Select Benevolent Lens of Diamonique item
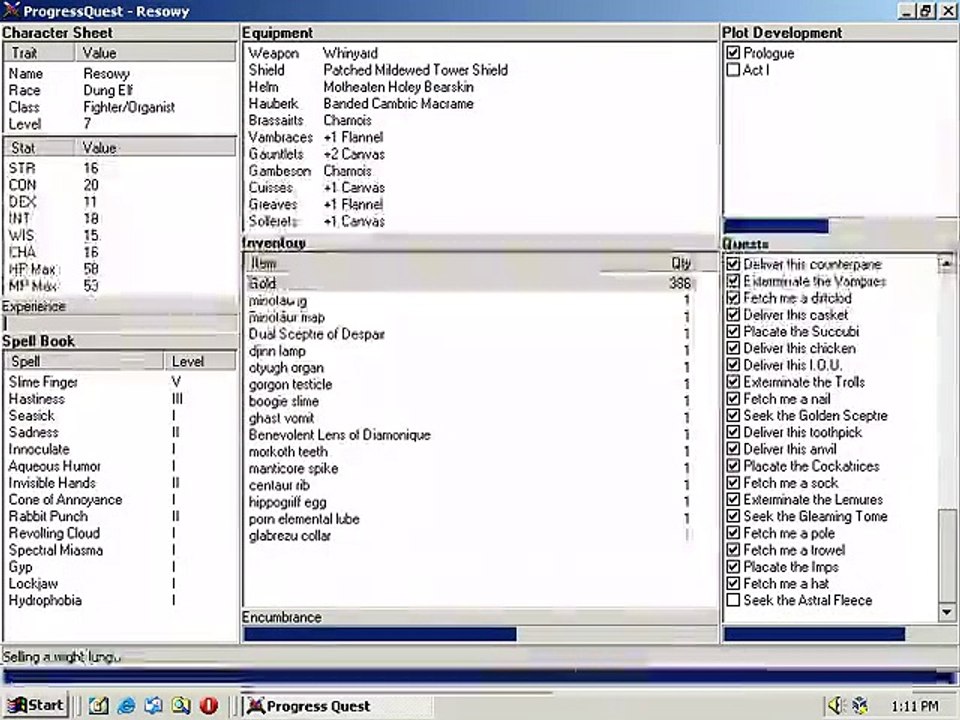The height and width of the screenshot is (720, 960). click(470, 435)
